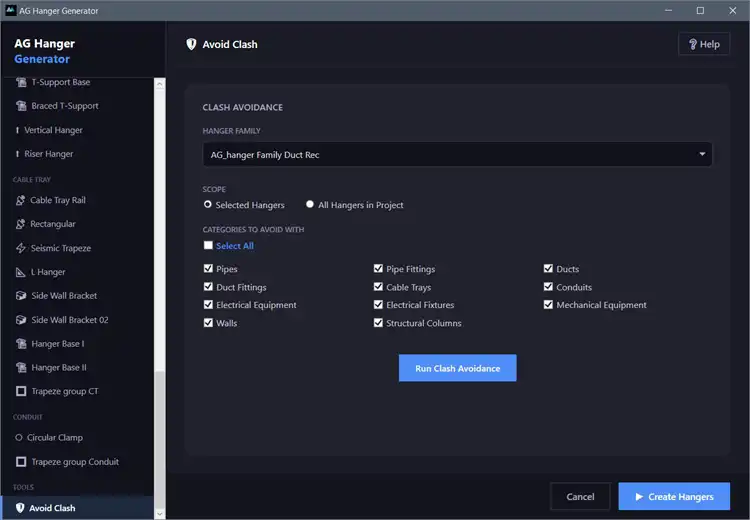This screenshot has width=750, height=520.
Task: Click the sidebar scrollbar up arrow
Action: tap(160, 84)
